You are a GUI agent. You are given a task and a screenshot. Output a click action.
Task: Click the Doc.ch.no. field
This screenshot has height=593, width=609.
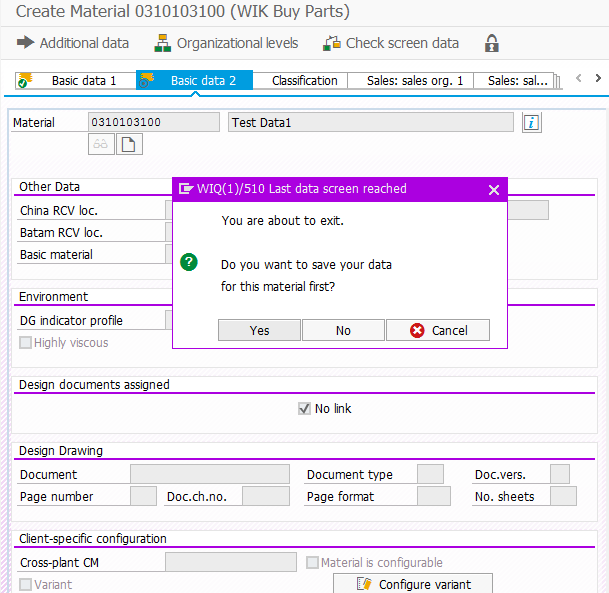266,496
